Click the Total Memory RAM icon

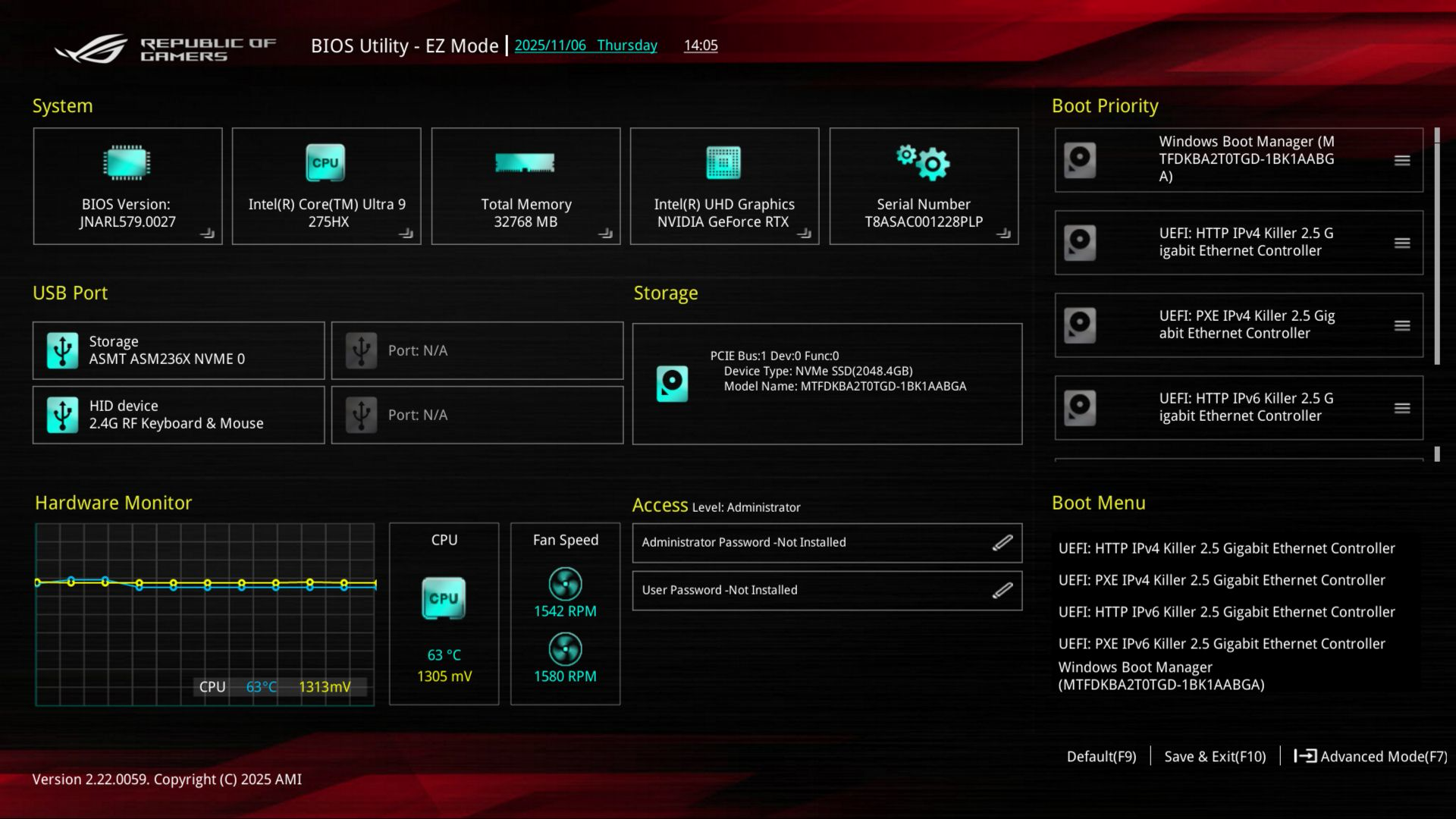(525, 162)
